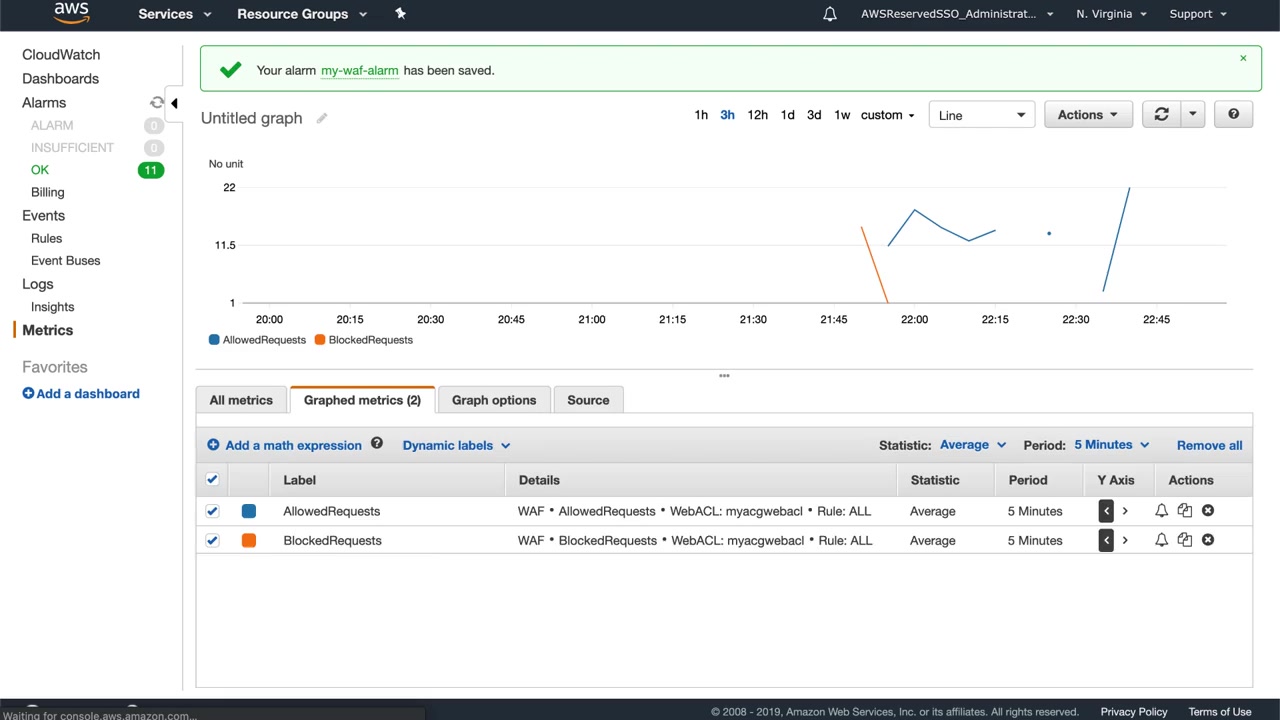Switch to the Graph options tab
The image size is (1280, 720).
pos(494,400)
